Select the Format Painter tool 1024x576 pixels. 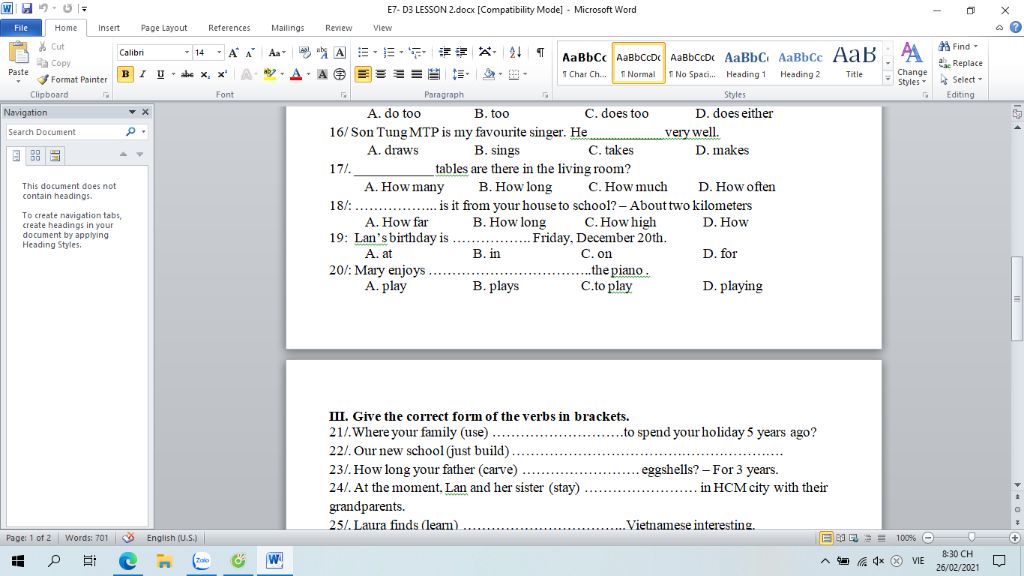(x=72, y=80)
